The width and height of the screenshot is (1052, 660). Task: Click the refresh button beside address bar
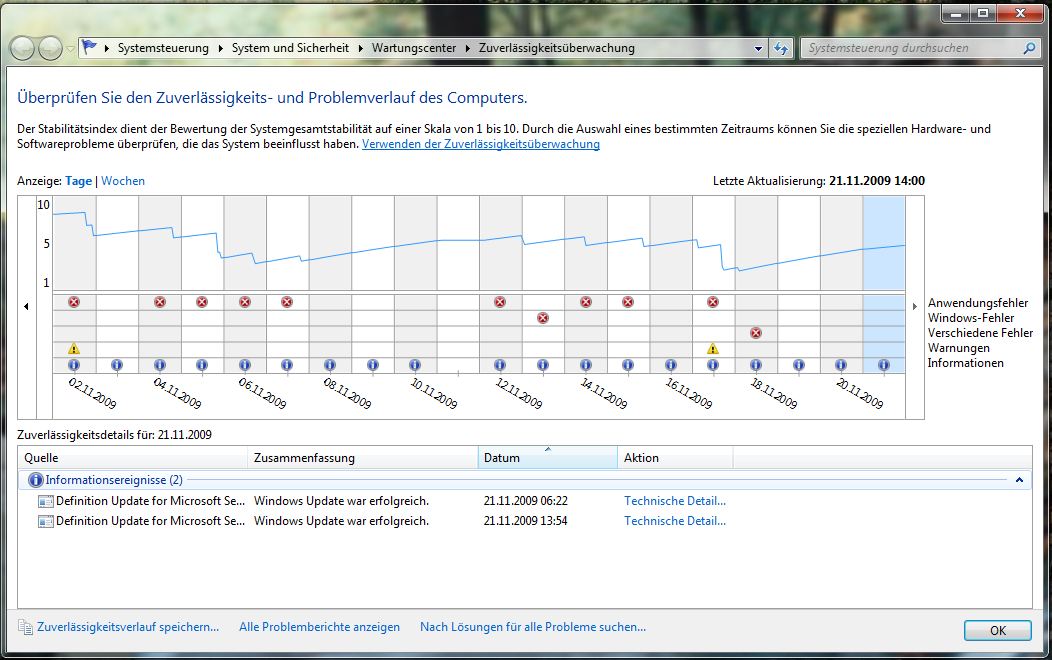(781, 48)
